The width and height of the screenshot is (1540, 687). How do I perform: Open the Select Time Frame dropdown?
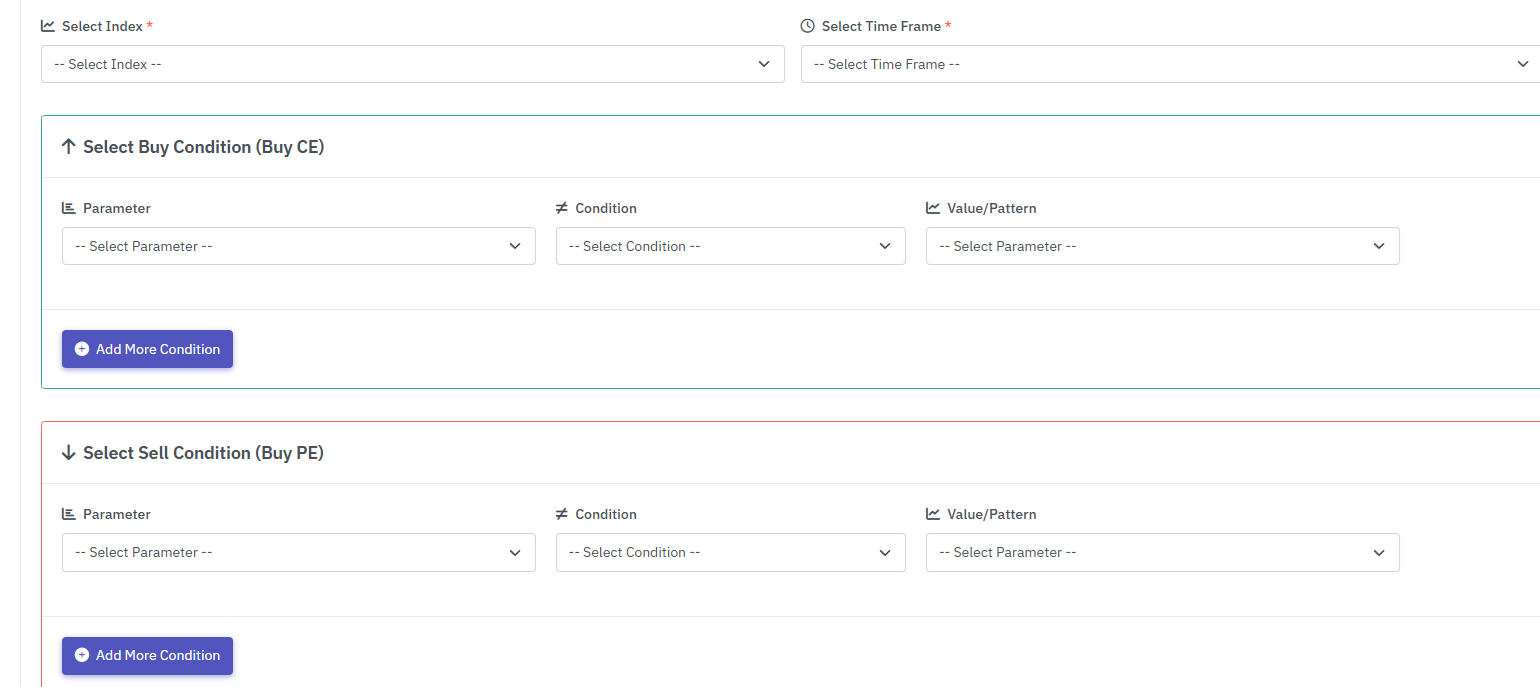click(x=1170, y=63)
